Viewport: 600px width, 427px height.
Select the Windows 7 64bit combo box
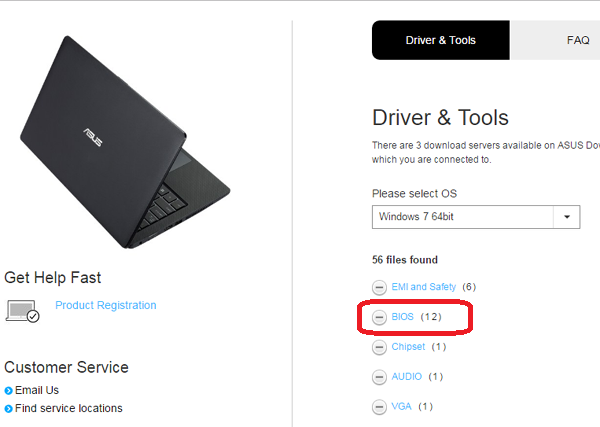463,217
